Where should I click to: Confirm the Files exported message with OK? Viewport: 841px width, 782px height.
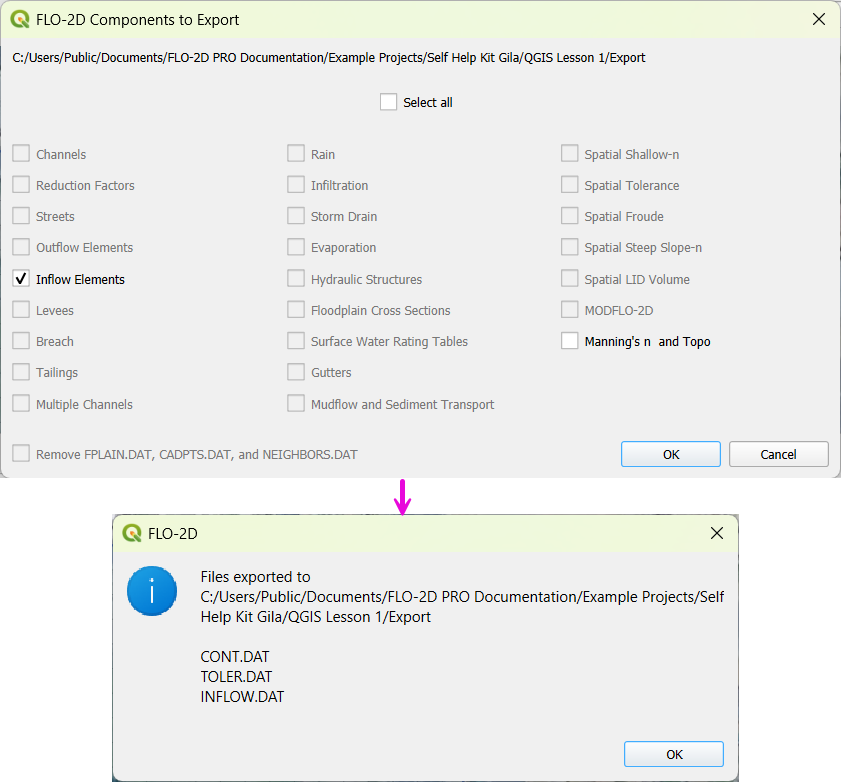click(674, 754)
